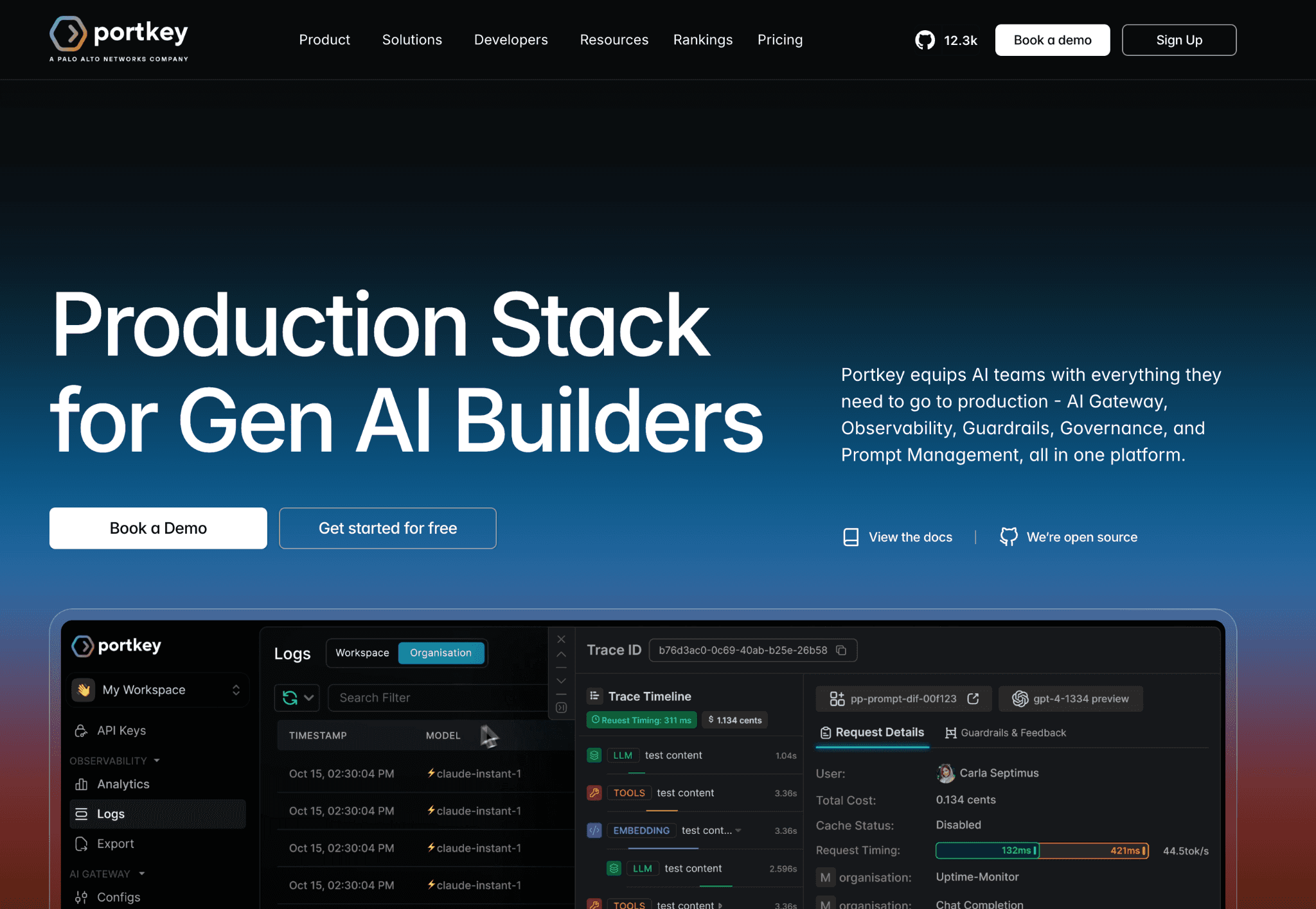1316x909 pixels.
Task: Select the Request Details tab
Action: point(873,733)
